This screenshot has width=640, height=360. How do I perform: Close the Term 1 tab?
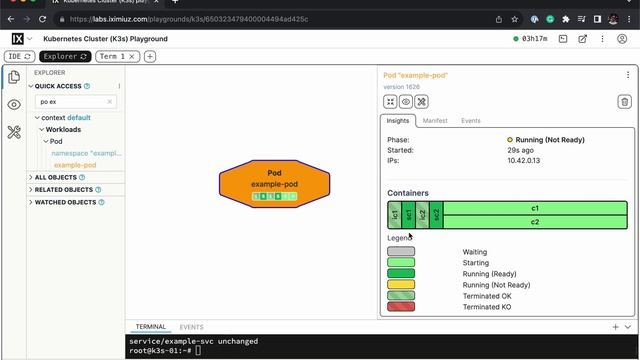[x=132, y=56]
